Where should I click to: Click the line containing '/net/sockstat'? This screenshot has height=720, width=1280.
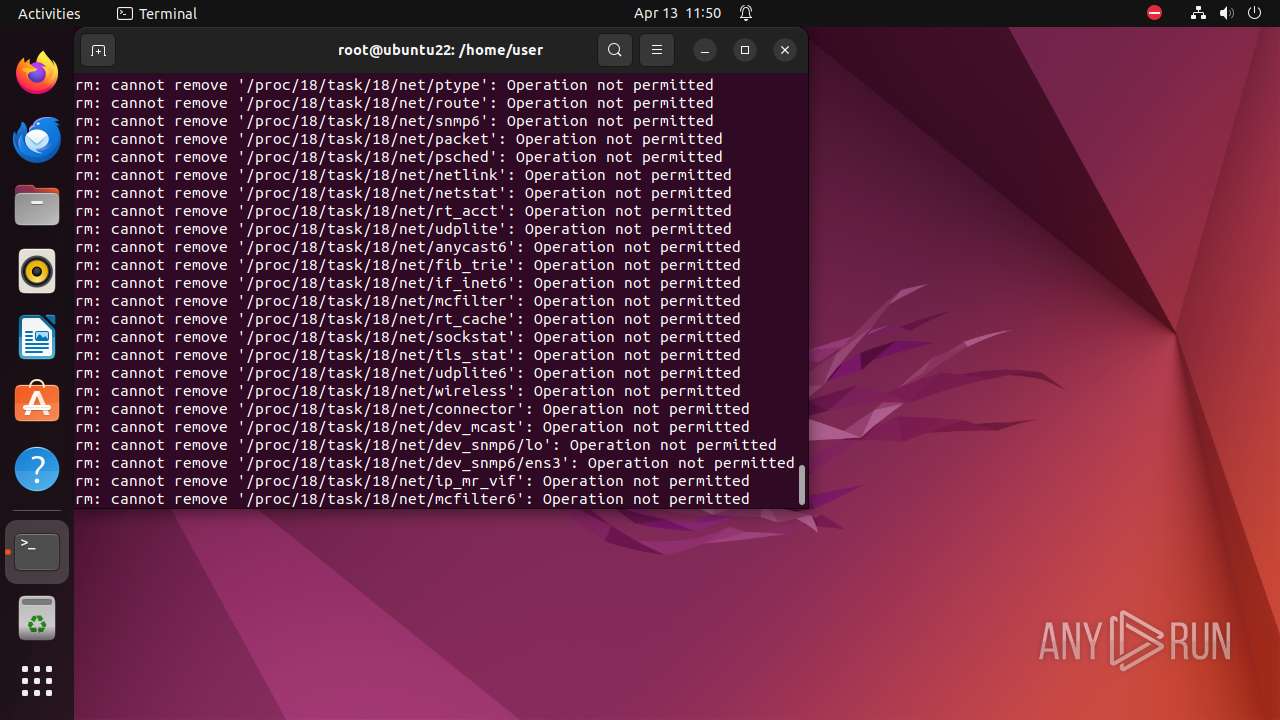408,337
